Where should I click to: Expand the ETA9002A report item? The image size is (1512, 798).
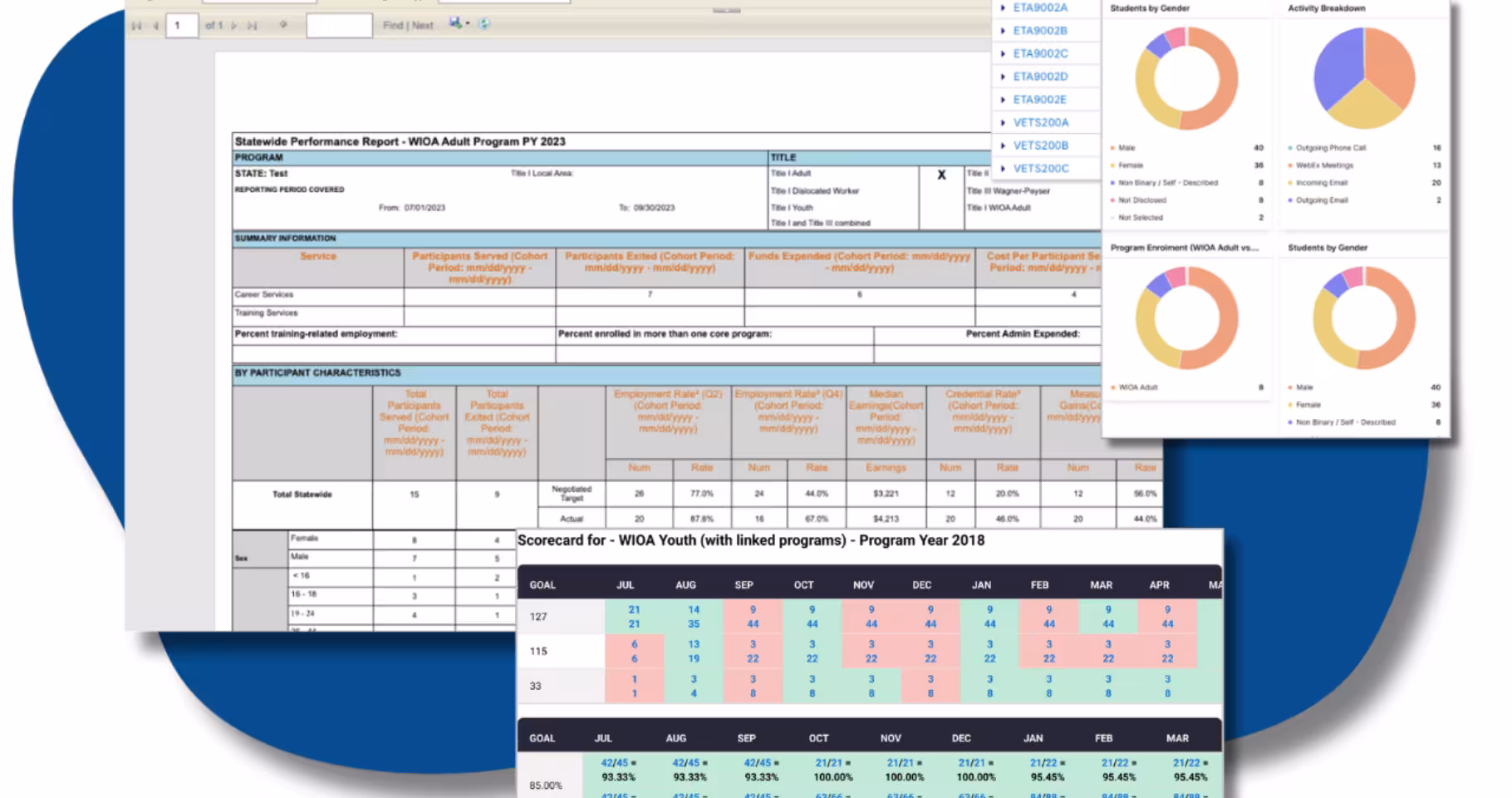click(x=1003, y=7)
